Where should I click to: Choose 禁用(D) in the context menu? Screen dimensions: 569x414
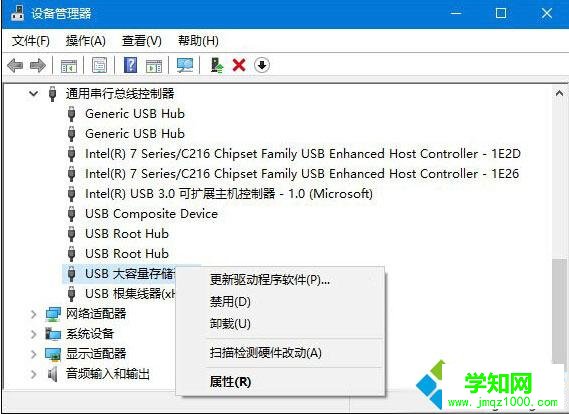point(230,302)
